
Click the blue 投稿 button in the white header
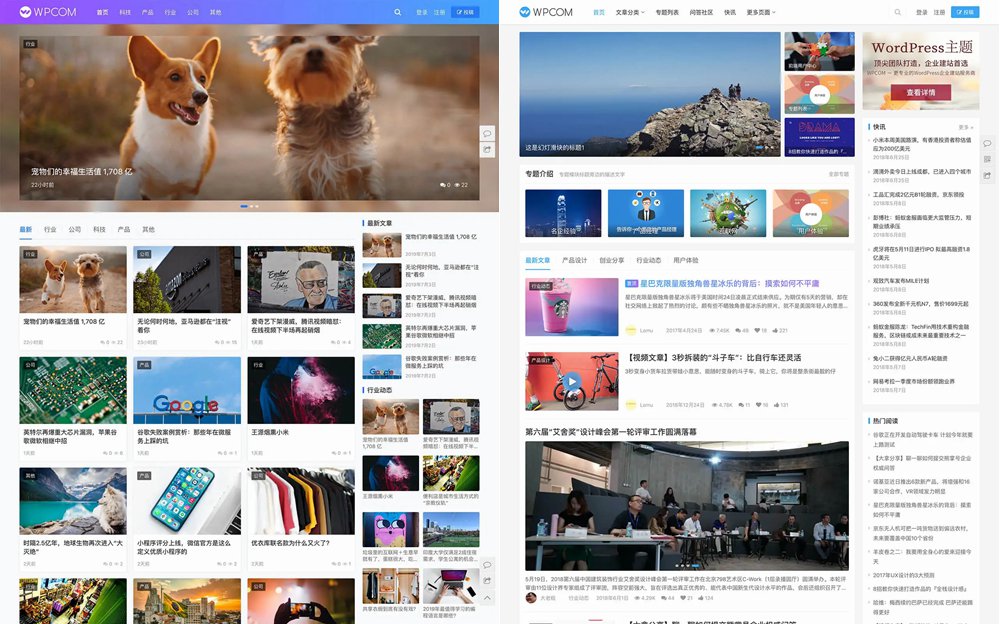(x=964, y=12)
